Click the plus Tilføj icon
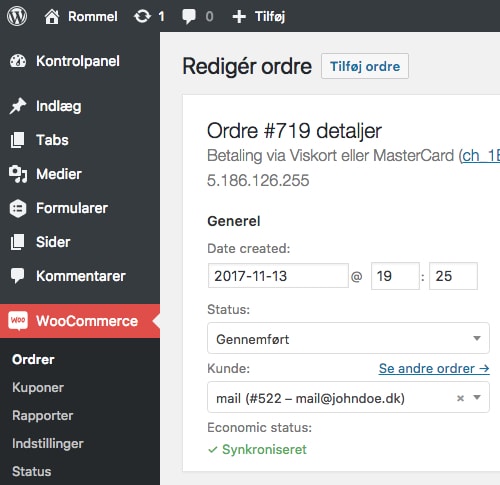The height and width of the screenshot is (485, 500). click(239, 16)
